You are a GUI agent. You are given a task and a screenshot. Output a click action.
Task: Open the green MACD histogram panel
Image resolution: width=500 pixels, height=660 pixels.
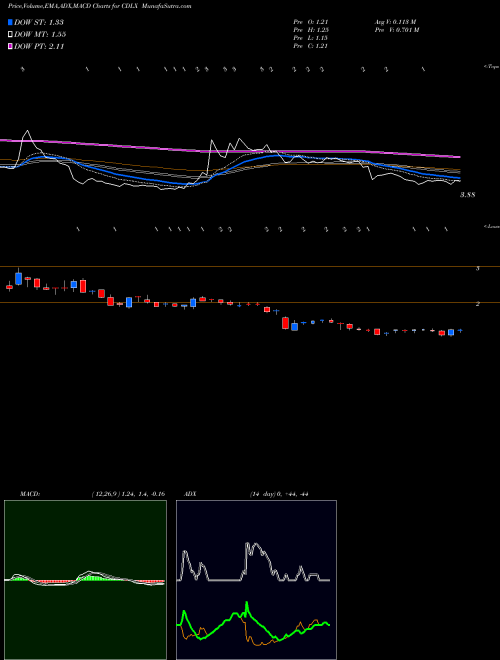[85, 580]
